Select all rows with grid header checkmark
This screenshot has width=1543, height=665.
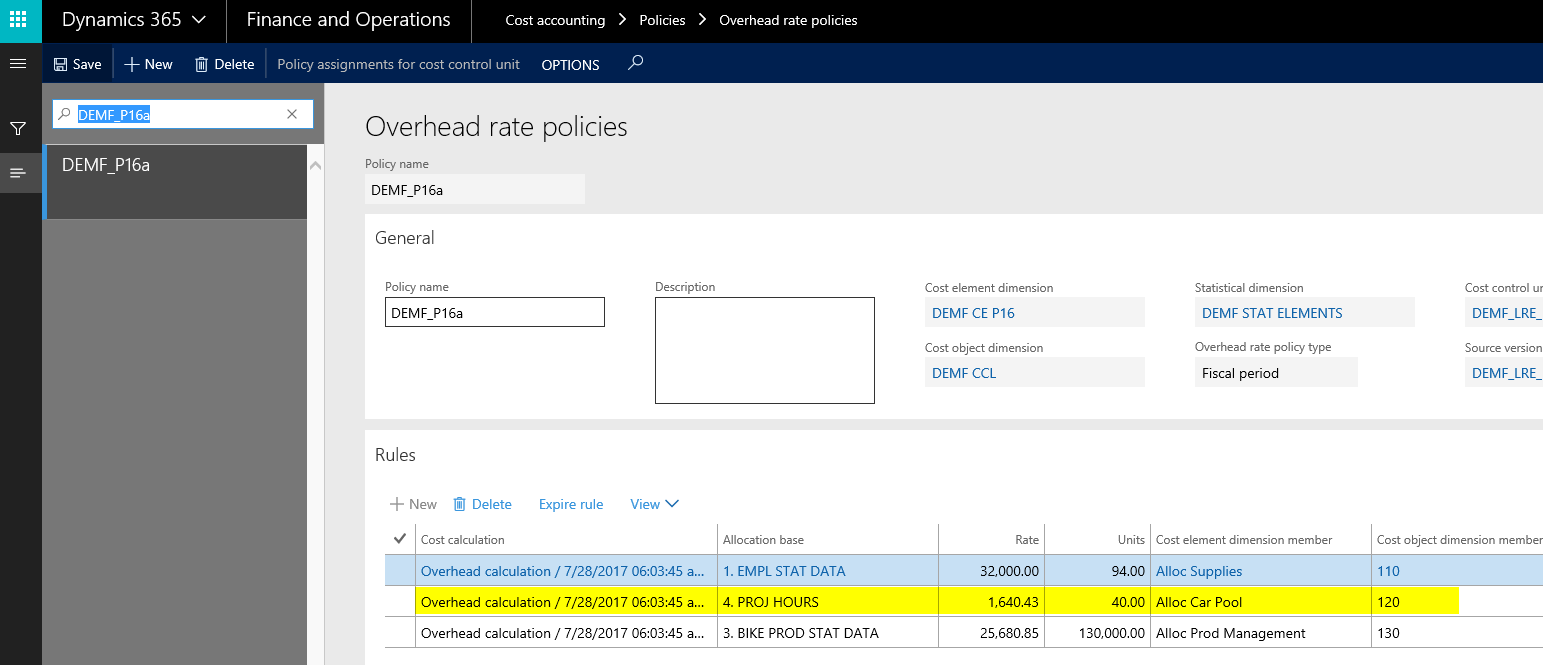point(400,539)
